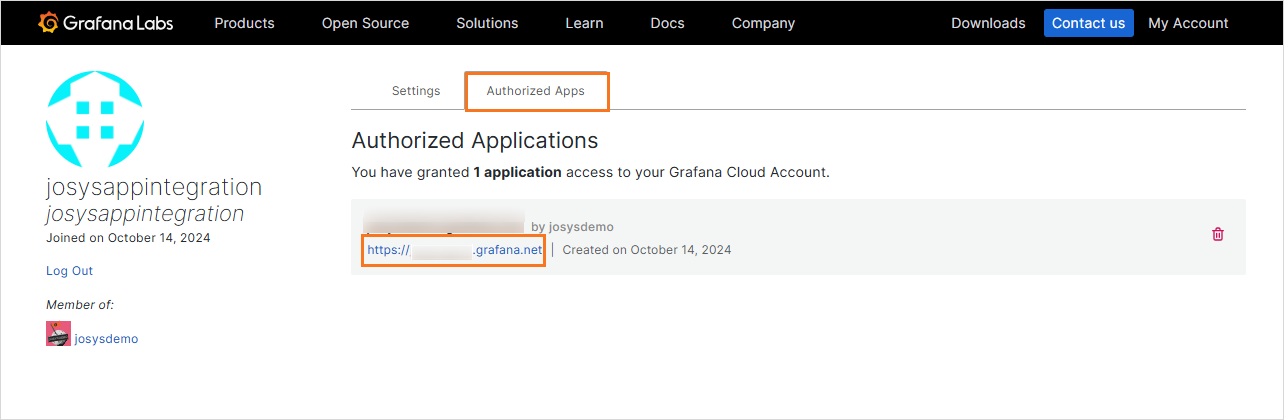Screen dimensions: 1284x420
Task: Delete the authorized application with trash icon
Action: click(x=1218, y=234)
